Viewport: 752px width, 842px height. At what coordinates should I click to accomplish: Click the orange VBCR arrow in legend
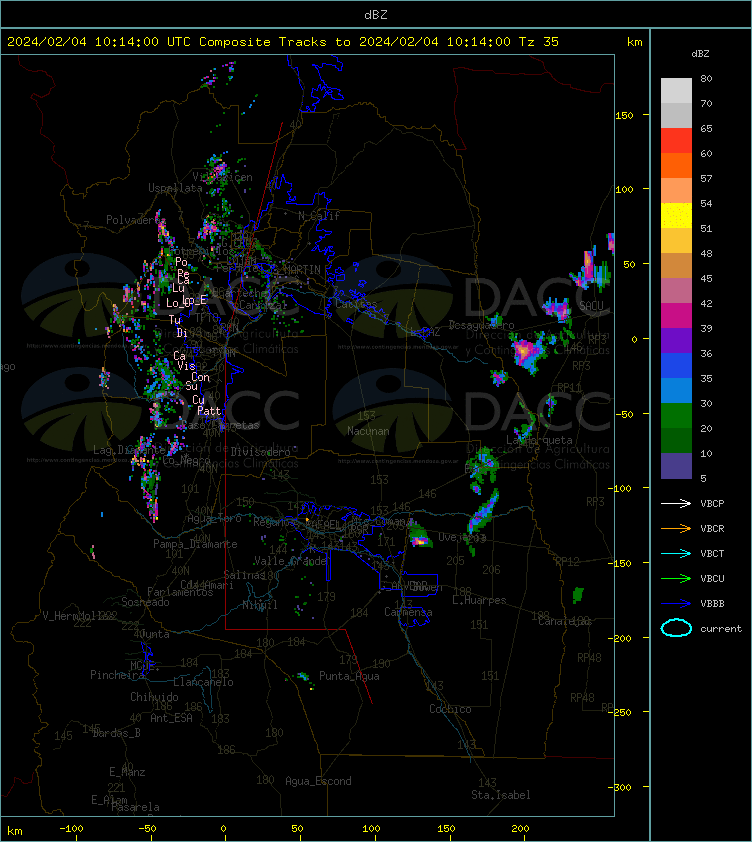pyautogui.click(x=676, y=528)
